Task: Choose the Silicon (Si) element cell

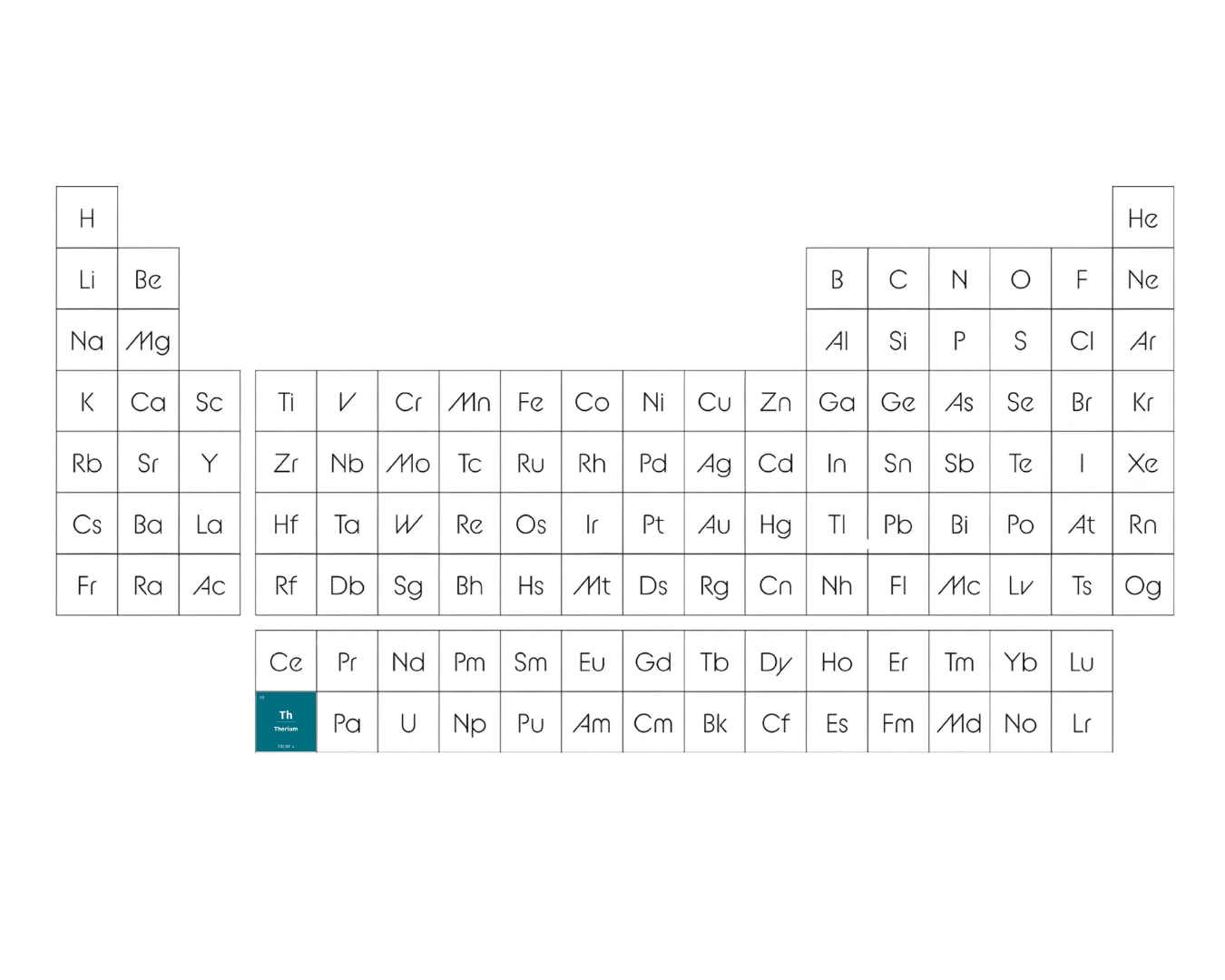Action: pos(898,340)
